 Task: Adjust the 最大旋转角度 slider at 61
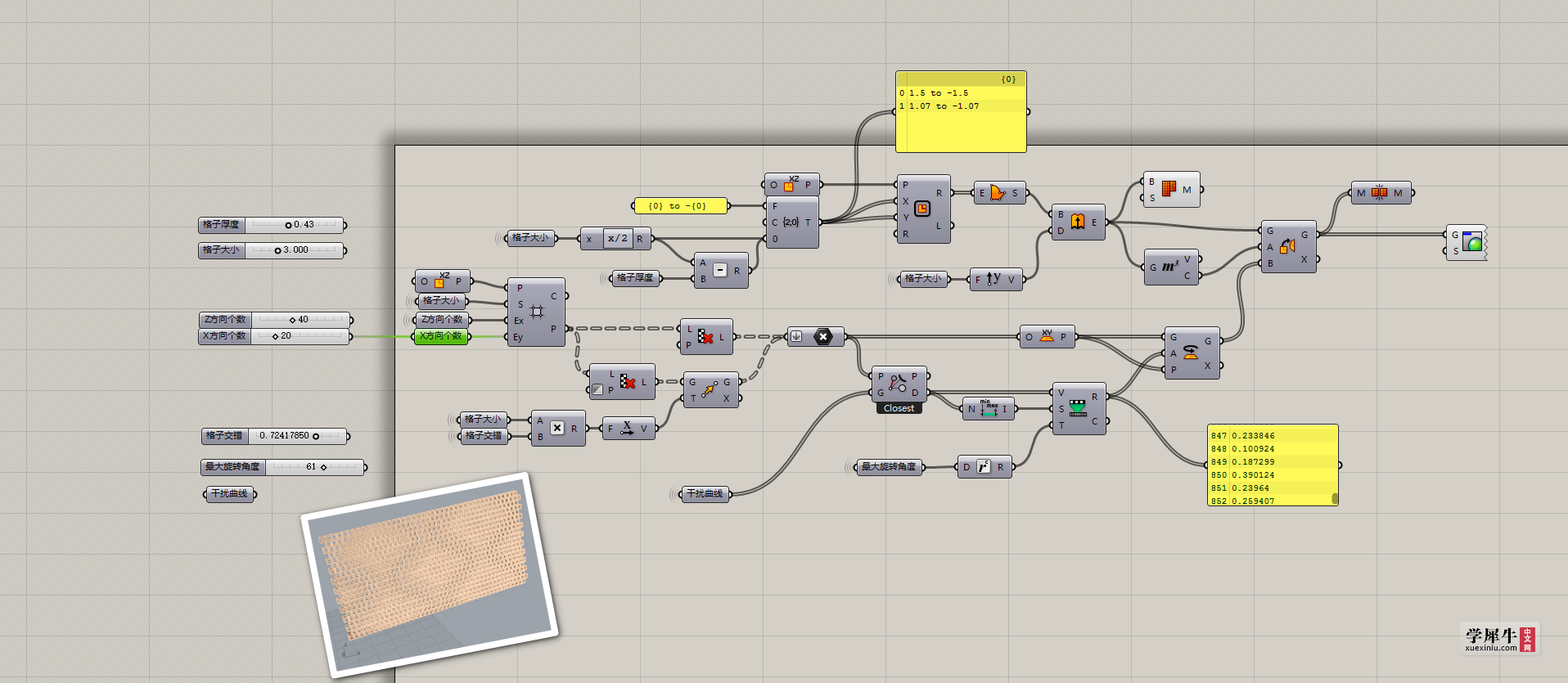283,467
